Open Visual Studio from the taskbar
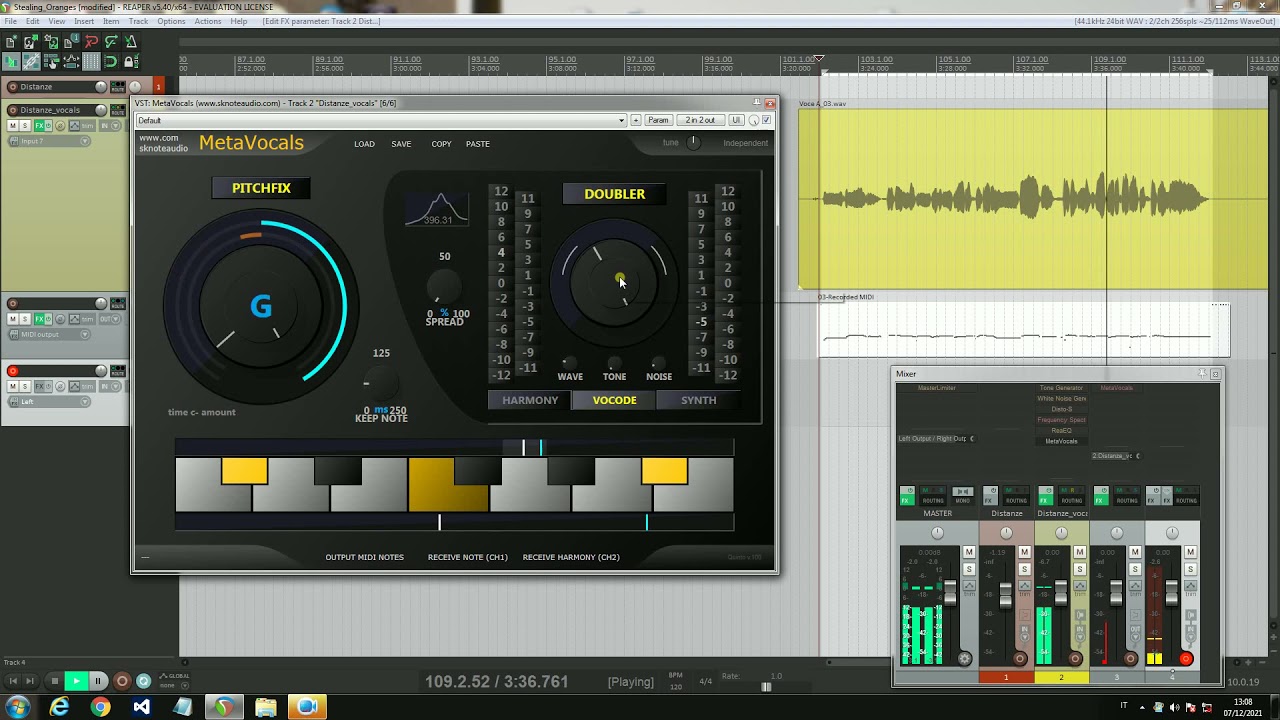This screenshot has height=720, width=1280. click(141, 707)
